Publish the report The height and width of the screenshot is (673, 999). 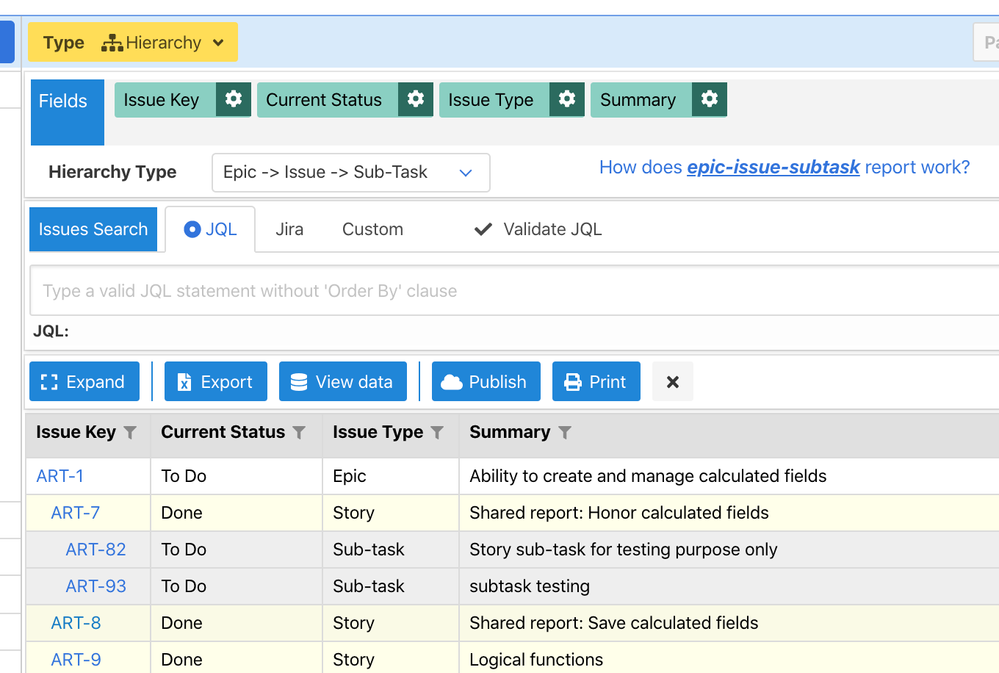(485, 382)
